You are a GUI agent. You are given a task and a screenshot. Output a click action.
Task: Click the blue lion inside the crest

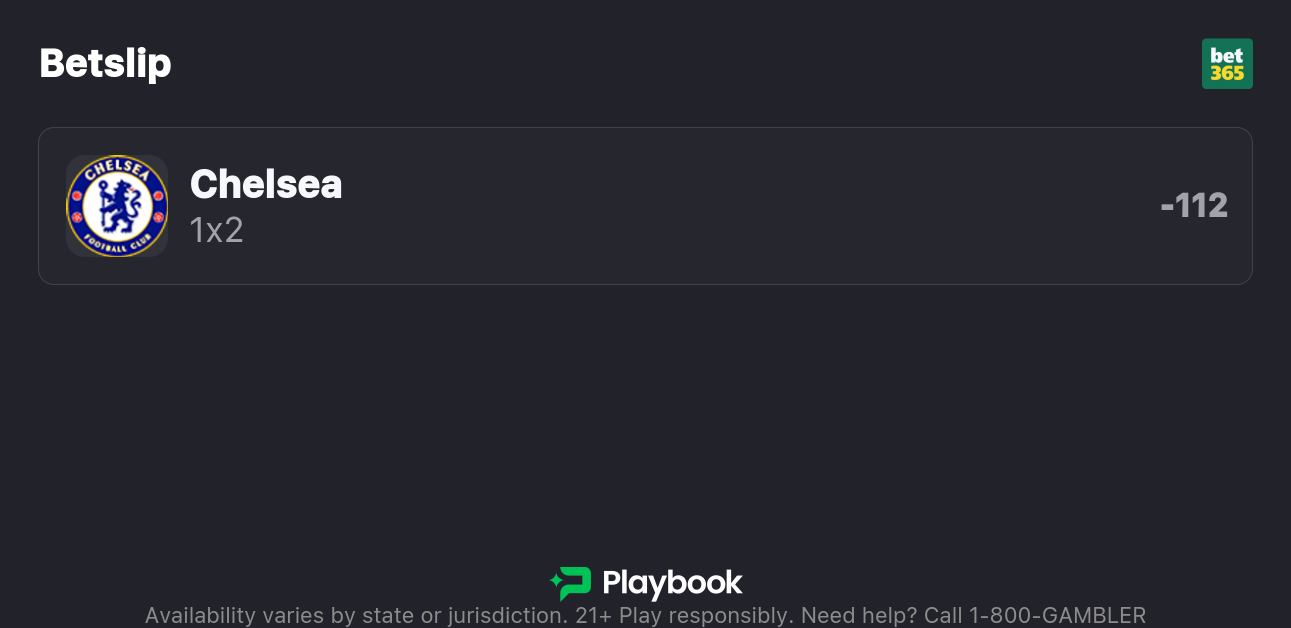tap(117, 205)
